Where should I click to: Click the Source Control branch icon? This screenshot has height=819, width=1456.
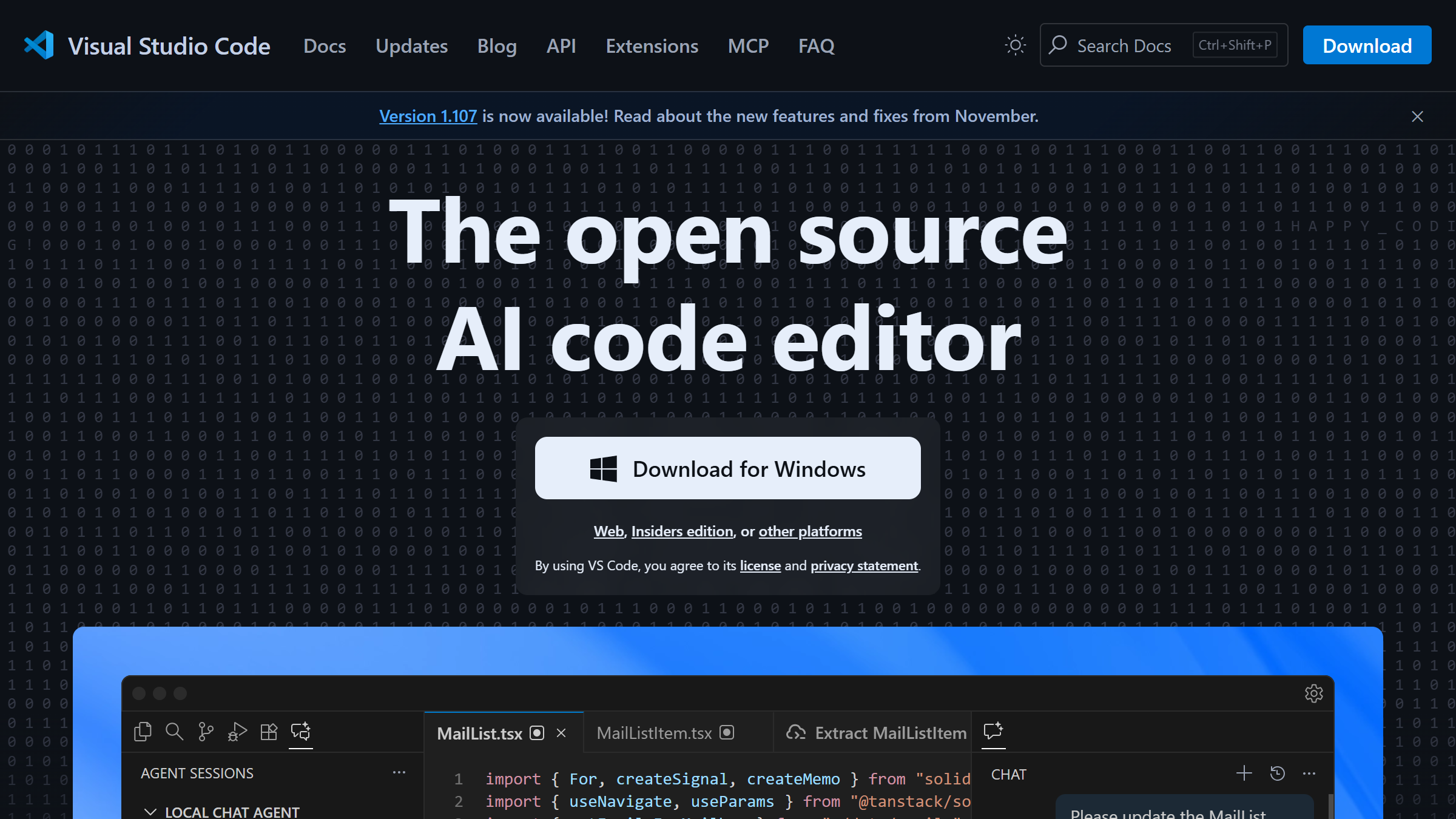click(206, 732)
